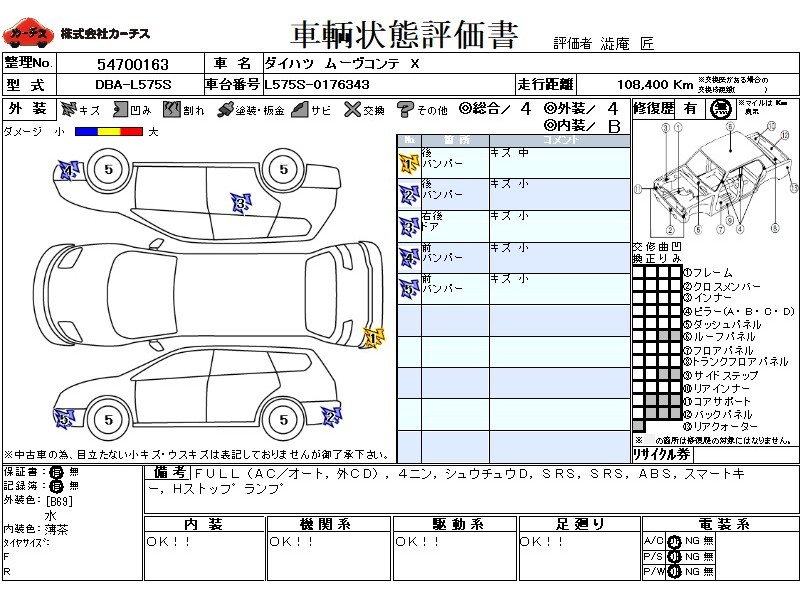Click the 内装色 value 薄茶

[x=56, y=530]
